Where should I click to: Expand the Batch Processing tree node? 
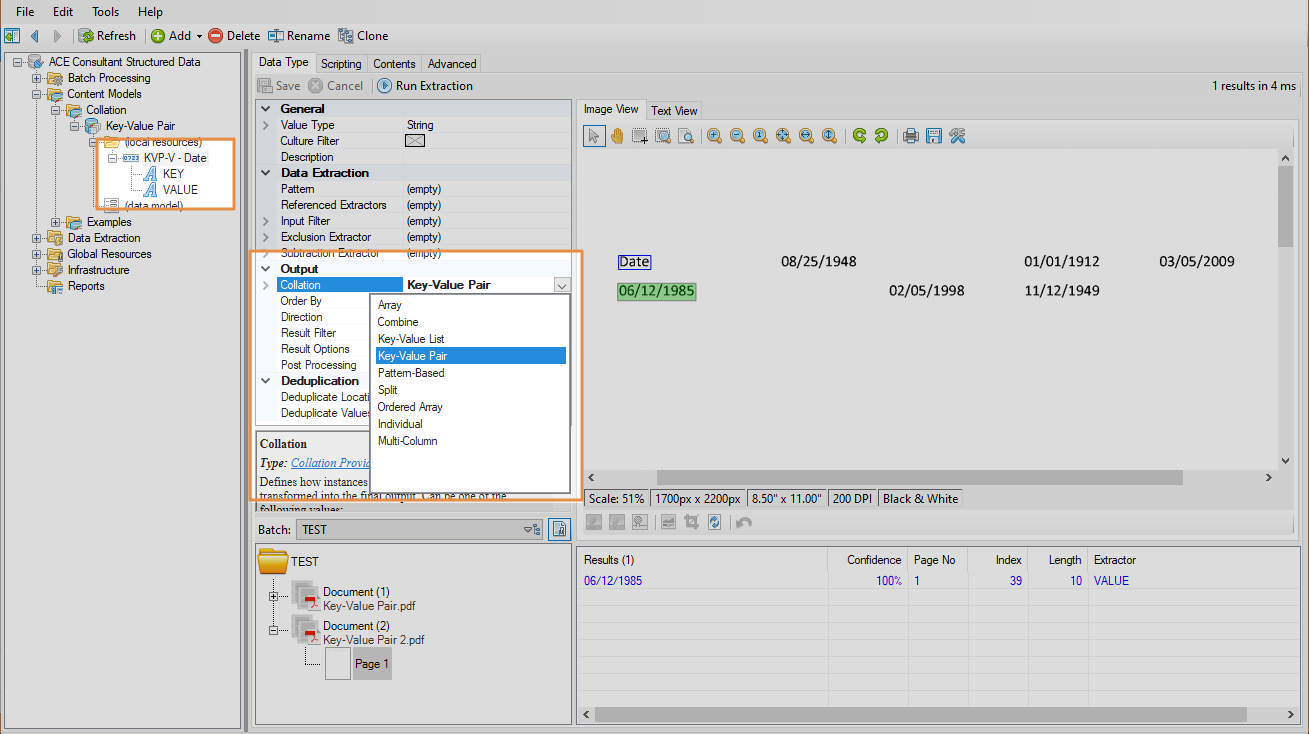click(37, 78)
